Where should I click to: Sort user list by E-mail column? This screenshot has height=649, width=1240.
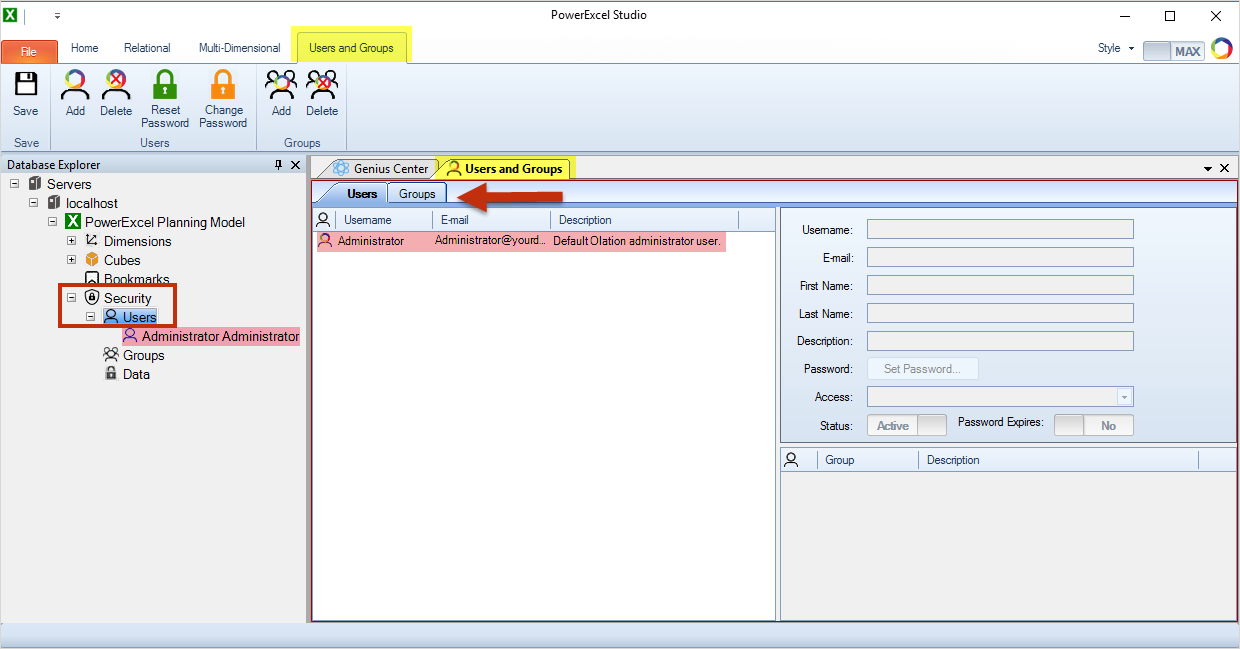tap(491, 220)
